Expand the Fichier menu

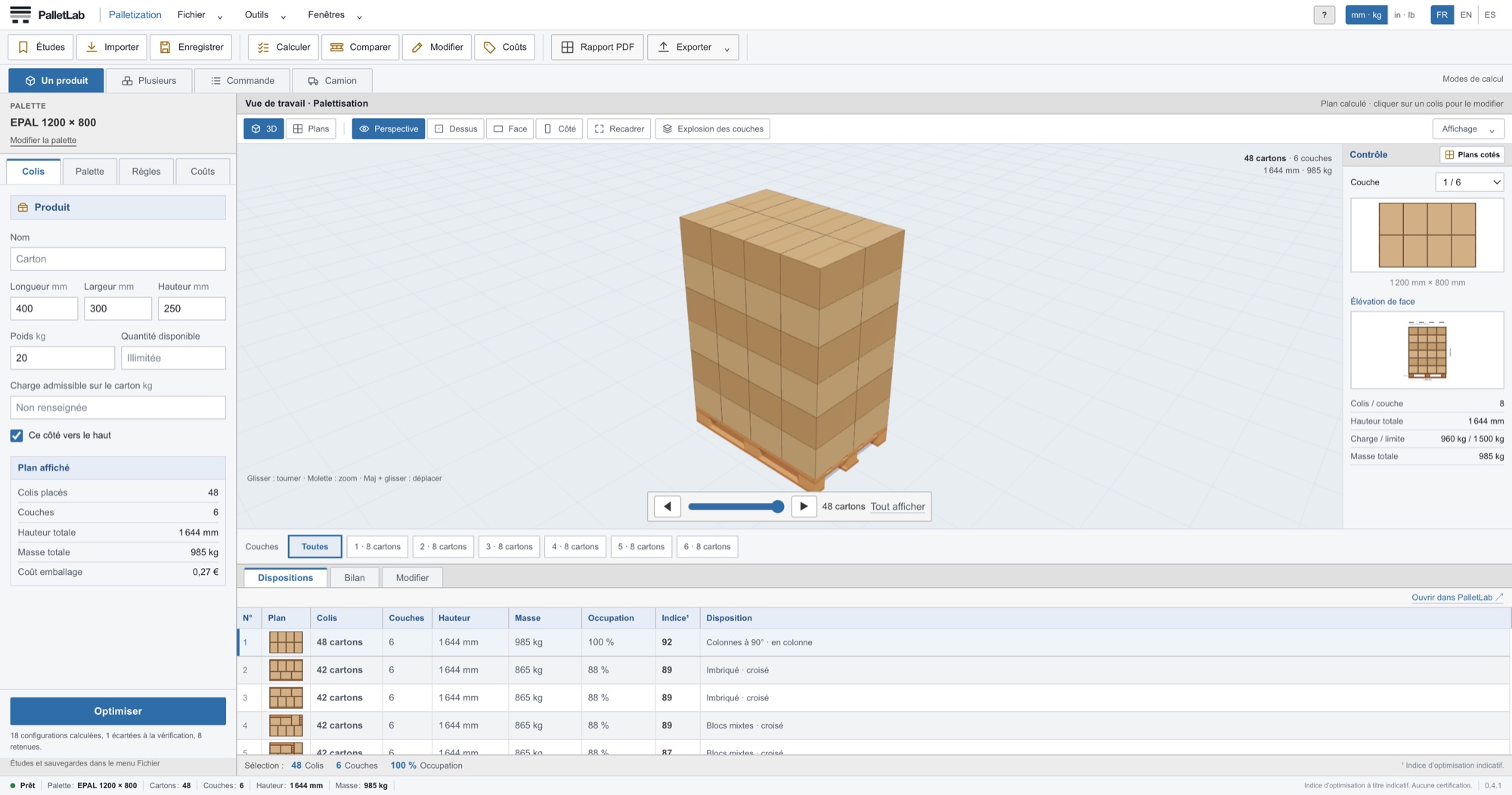200,15
